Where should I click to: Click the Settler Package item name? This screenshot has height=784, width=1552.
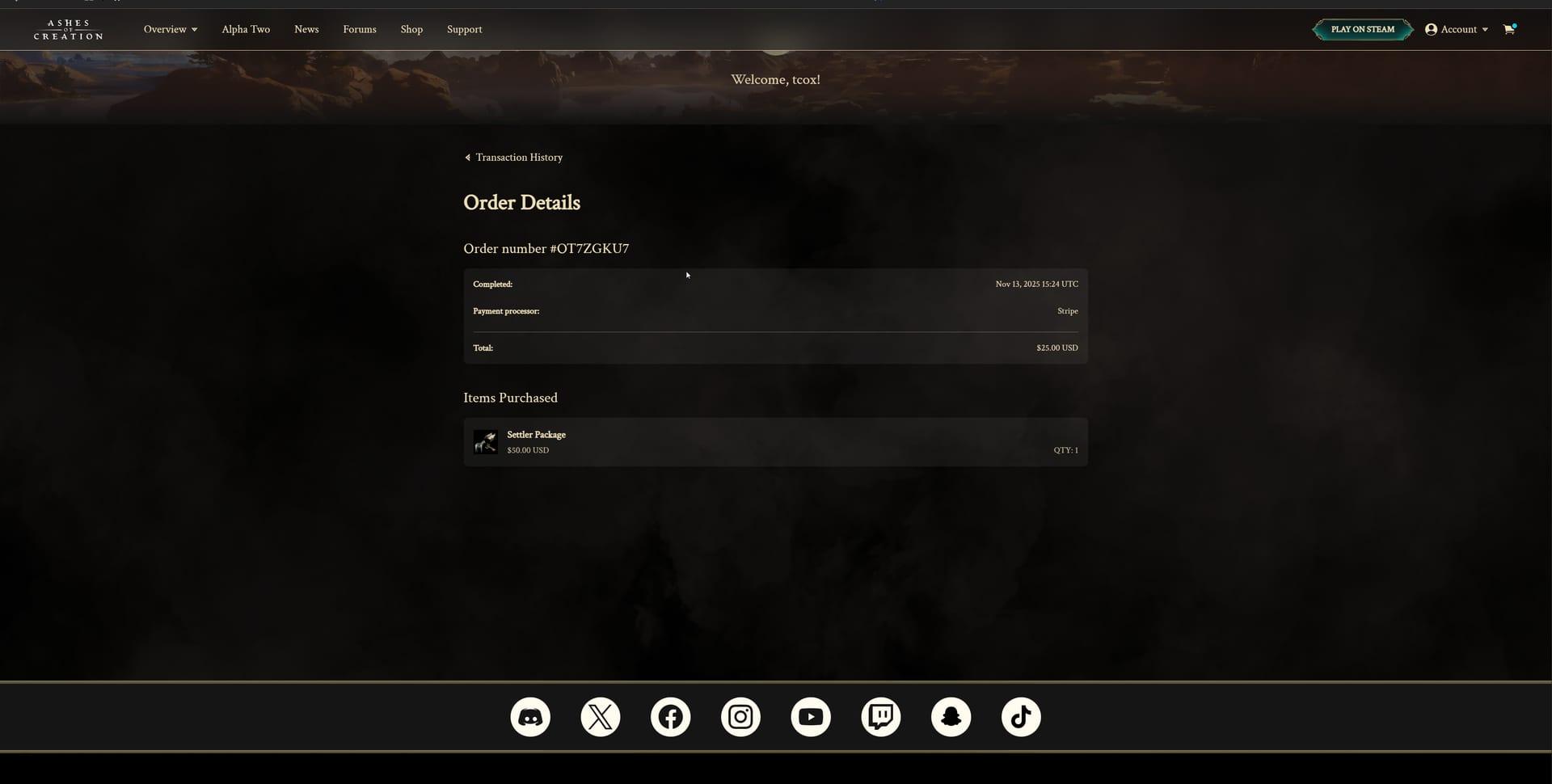(536, 435)
